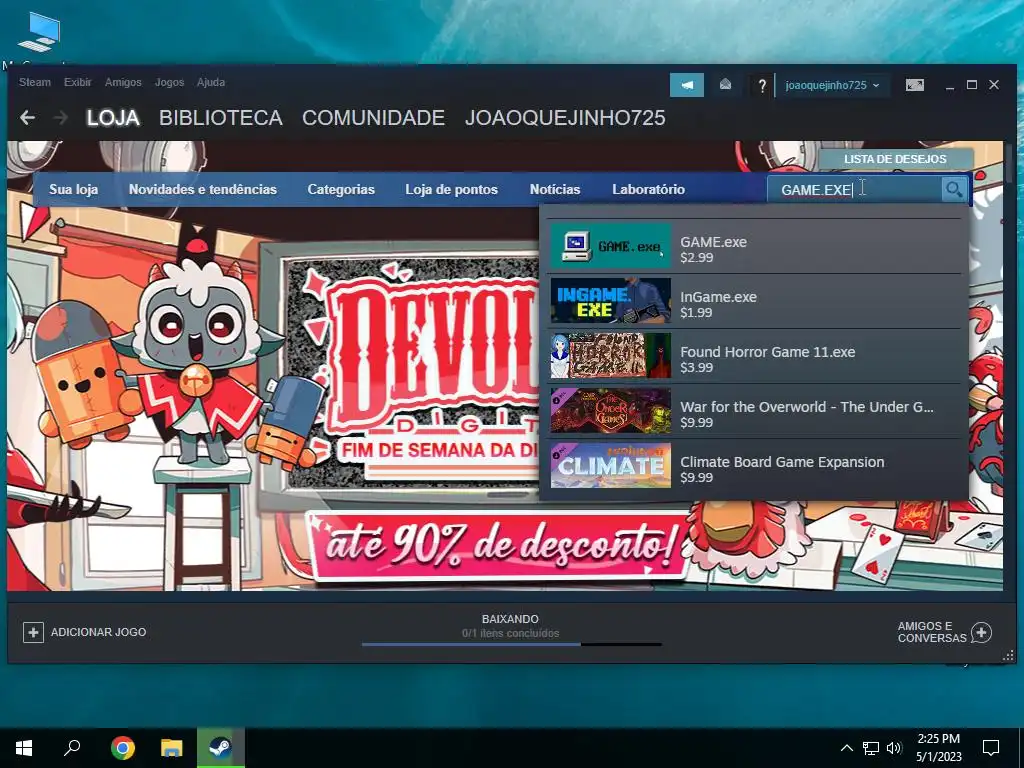Open the Ajuda menu
This screenshot has width=1024, height=768.
tap(211, 82)
